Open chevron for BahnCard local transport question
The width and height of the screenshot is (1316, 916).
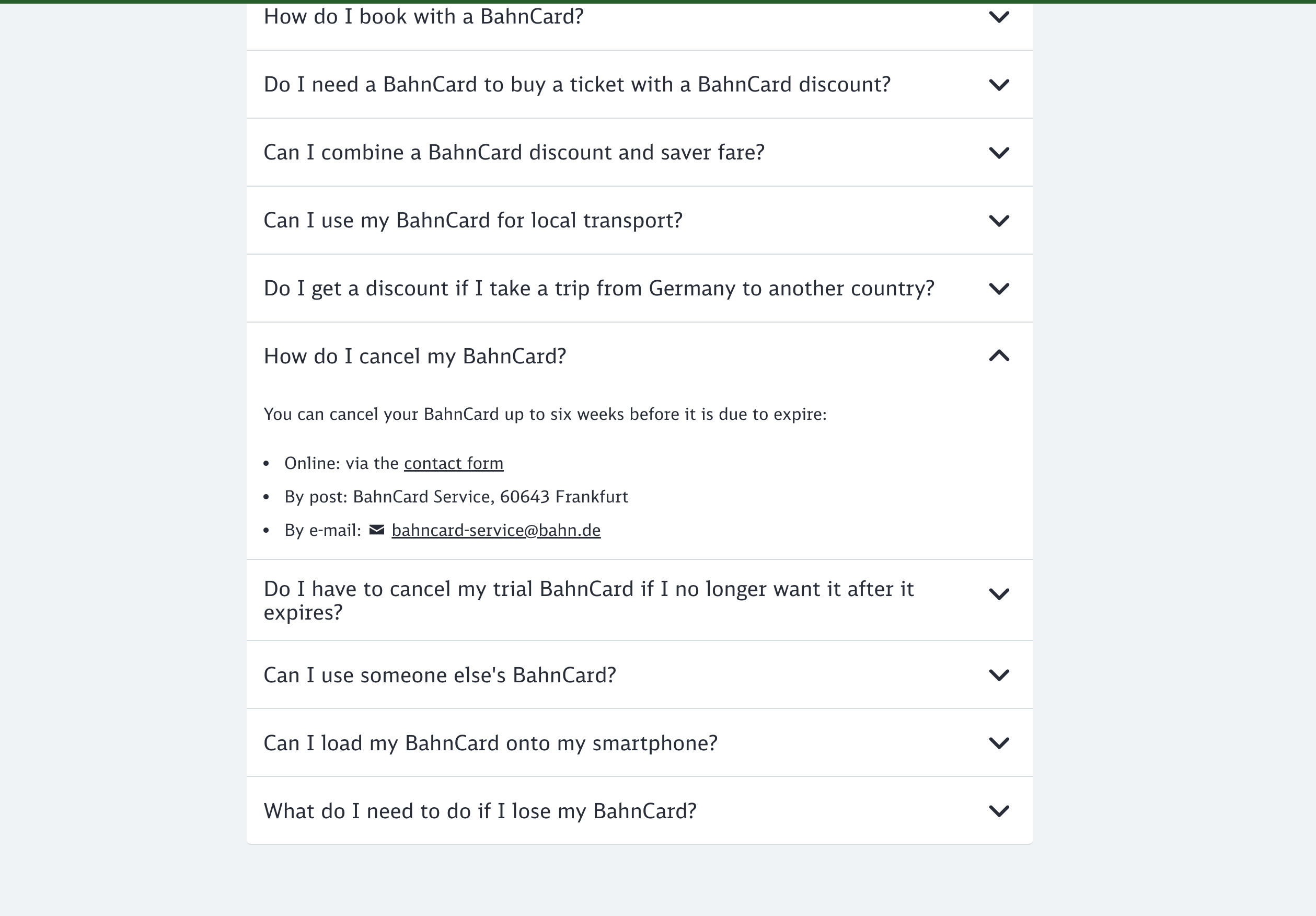[998, 221]
